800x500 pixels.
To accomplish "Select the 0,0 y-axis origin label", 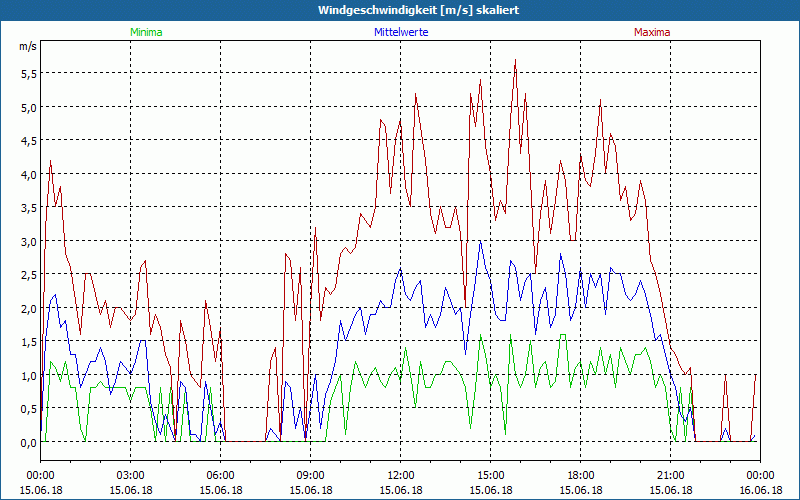I will point(27,441).
